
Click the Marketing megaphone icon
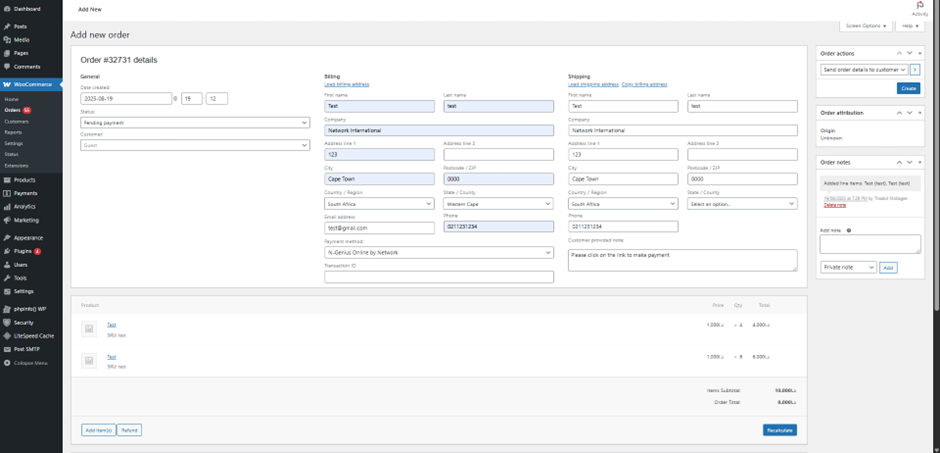[x=7, y=220]
